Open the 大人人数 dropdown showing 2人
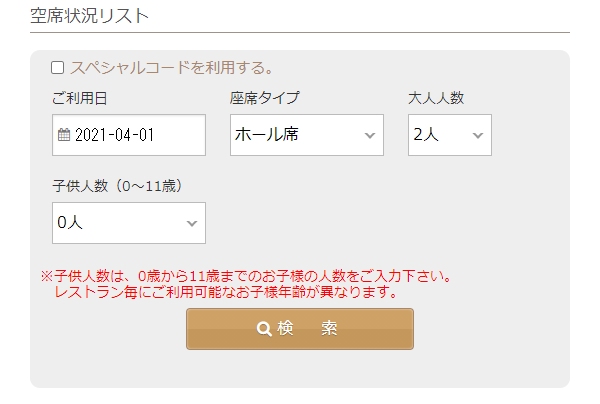The width and height of the screenshot is (600, 404). [450, 135]
